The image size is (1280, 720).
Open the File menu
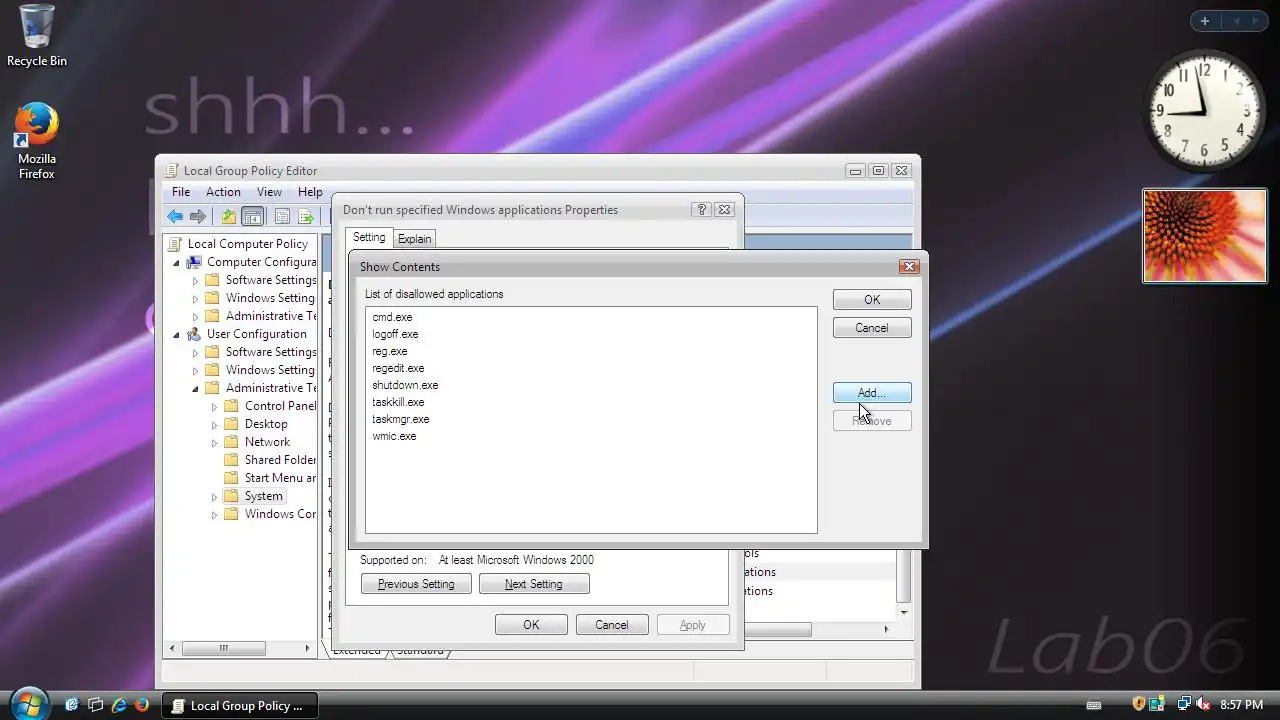click(x=181, y=192)
